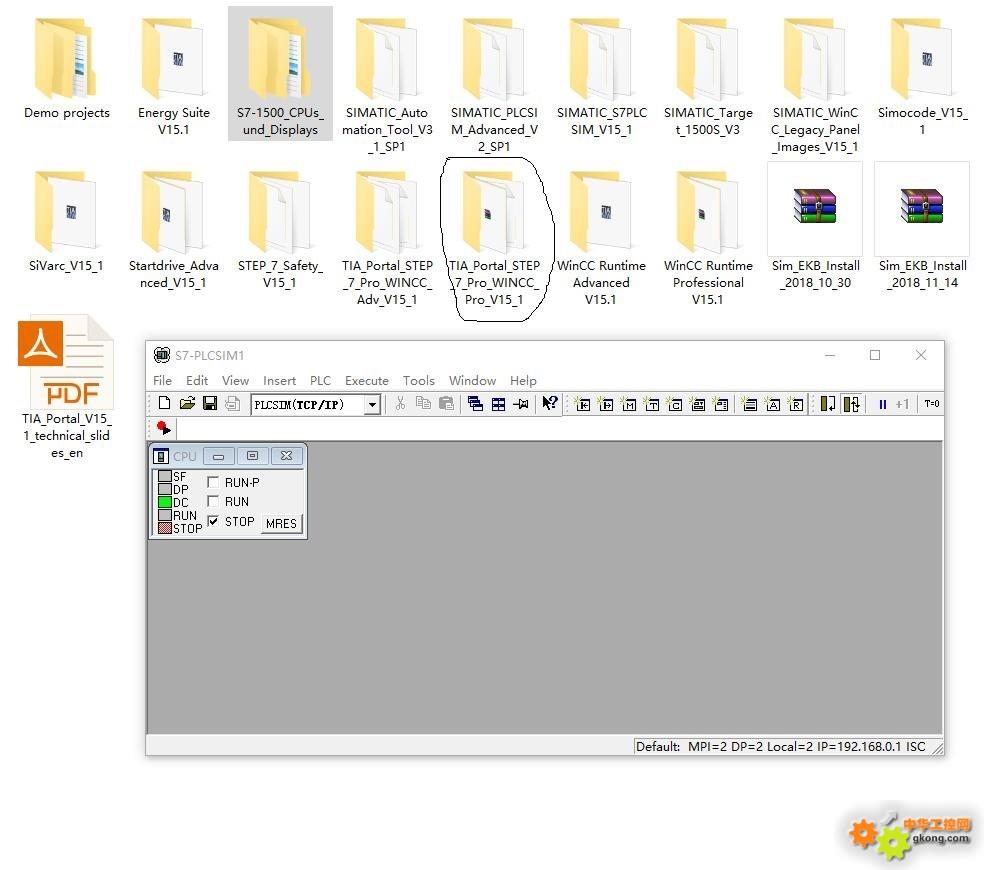
Task: Click the Copy toolbar icon
Action: 424,404
